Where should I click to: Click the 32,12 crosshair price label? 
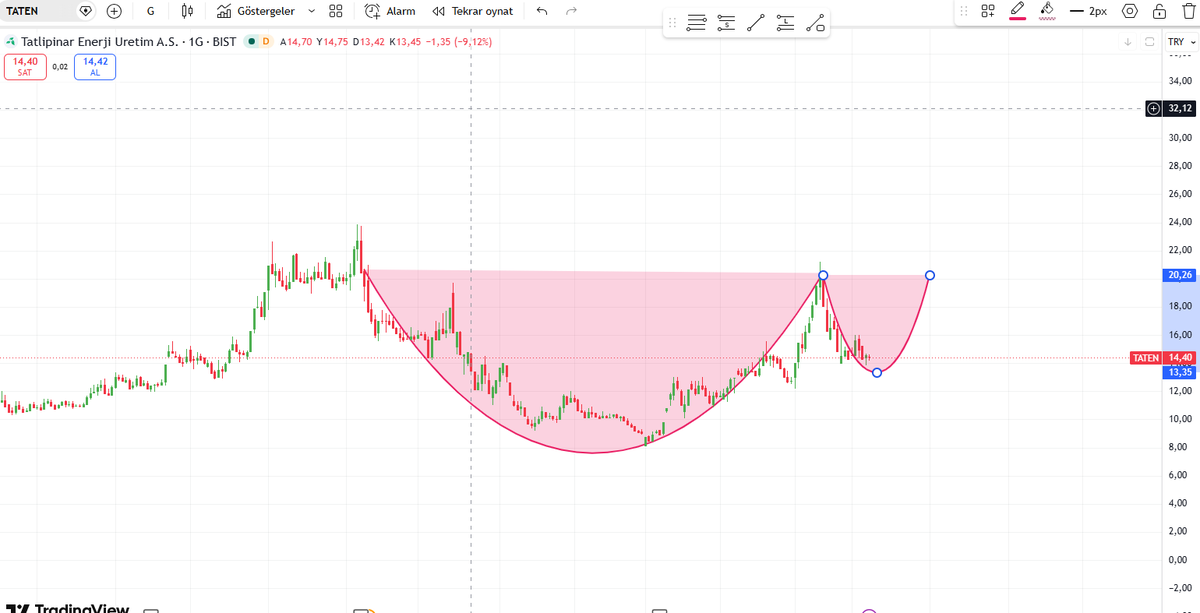1180,108
